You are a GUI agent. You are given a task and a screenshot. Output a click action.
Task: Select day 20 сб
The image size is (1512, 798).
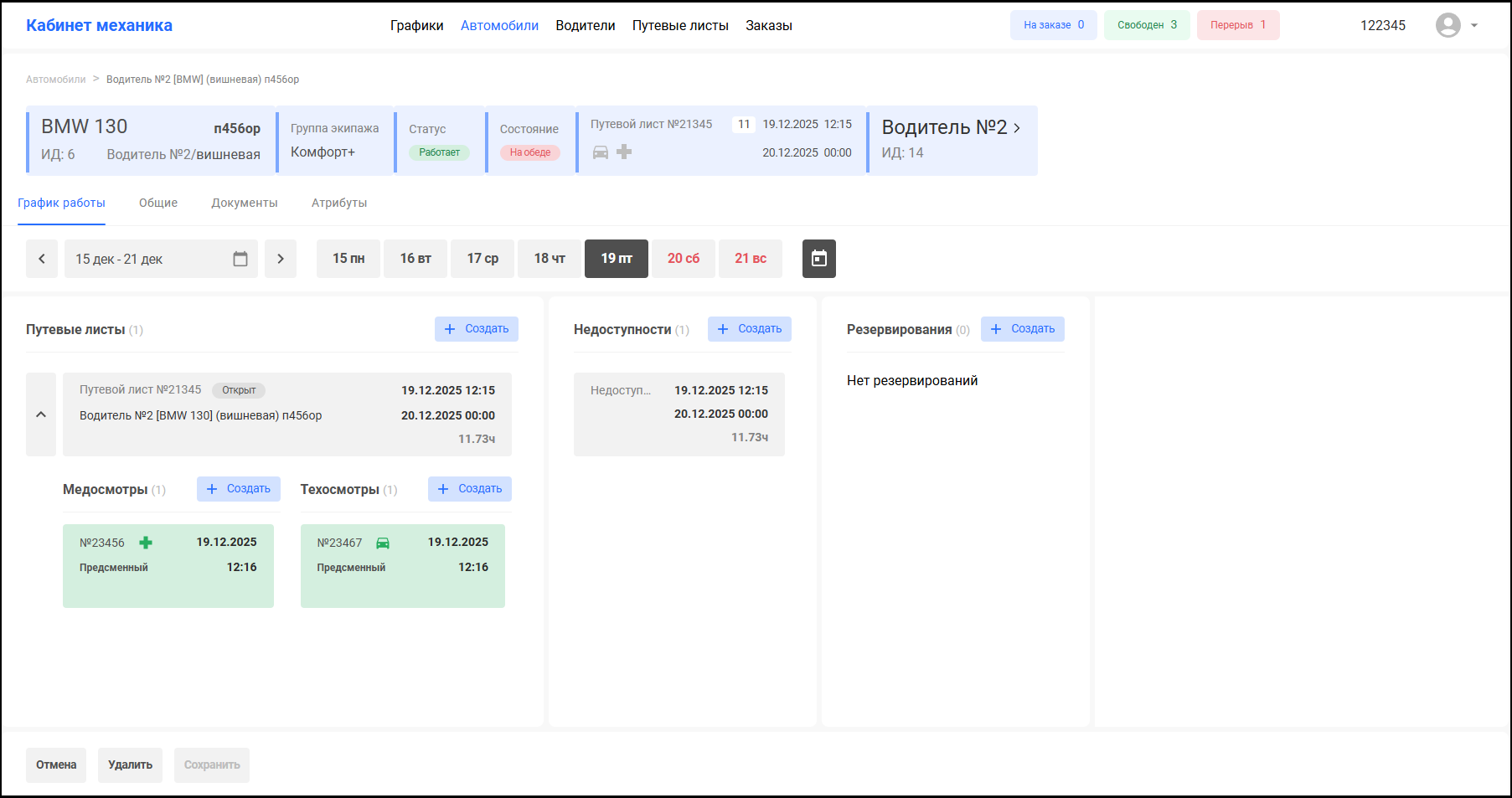point(684,259)
